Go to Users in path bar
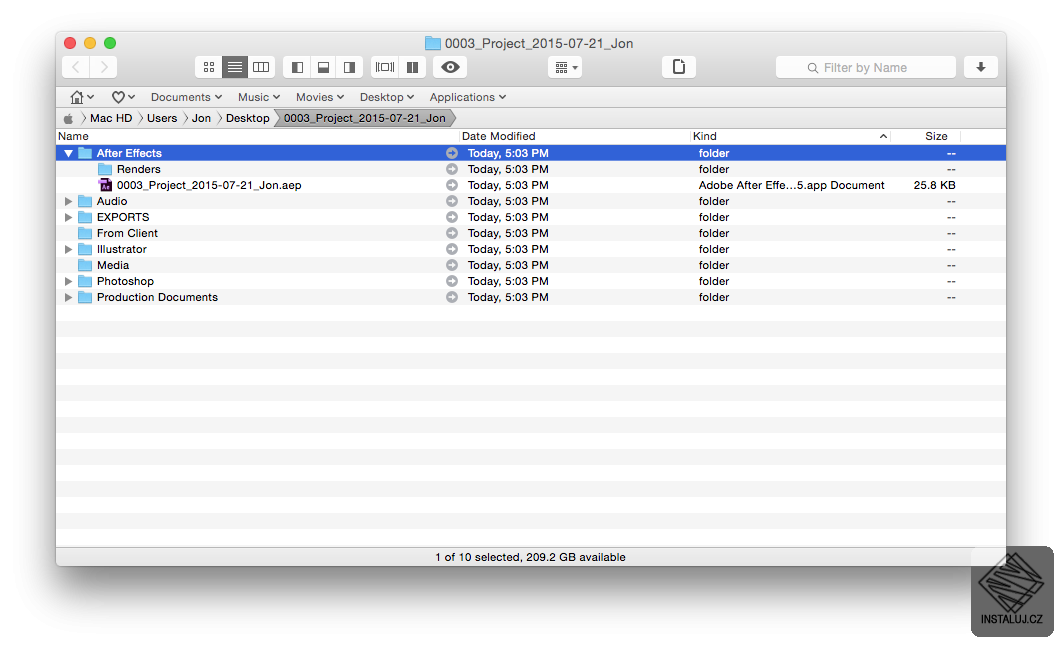 tap(162, 118)
